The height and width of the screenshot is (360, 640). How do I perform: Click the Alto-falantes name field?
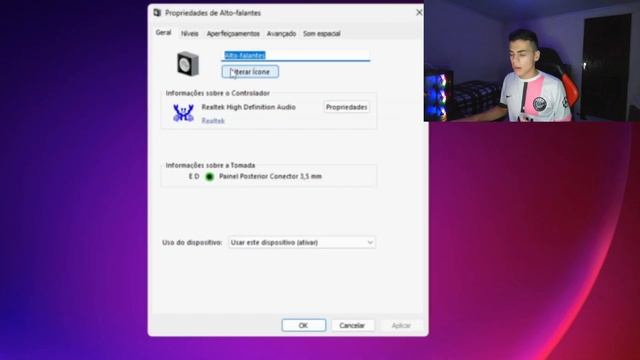[296, 56]
